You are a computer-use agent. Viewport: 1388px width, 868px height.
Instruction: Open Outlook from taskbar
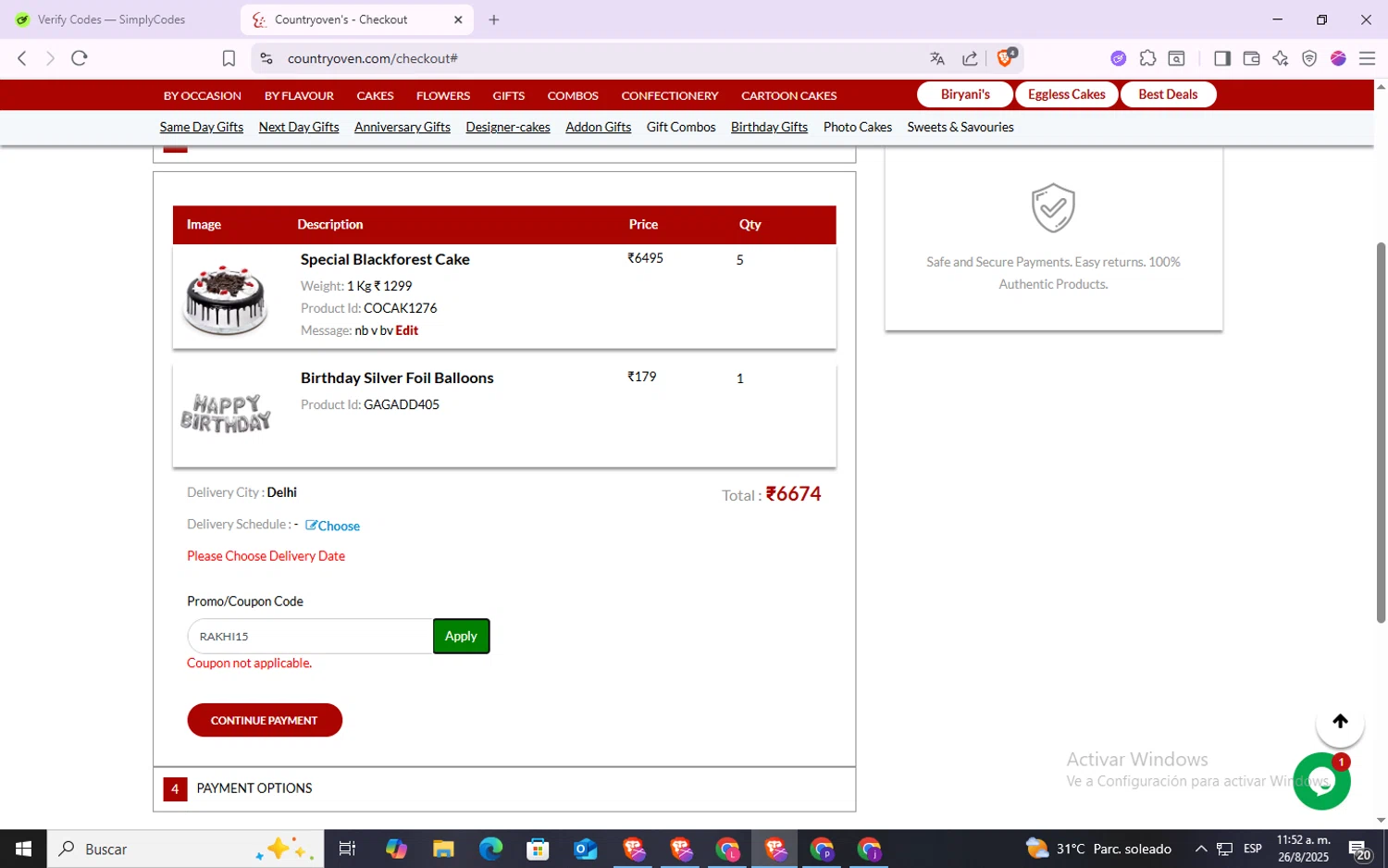click(x=585, y=849)
